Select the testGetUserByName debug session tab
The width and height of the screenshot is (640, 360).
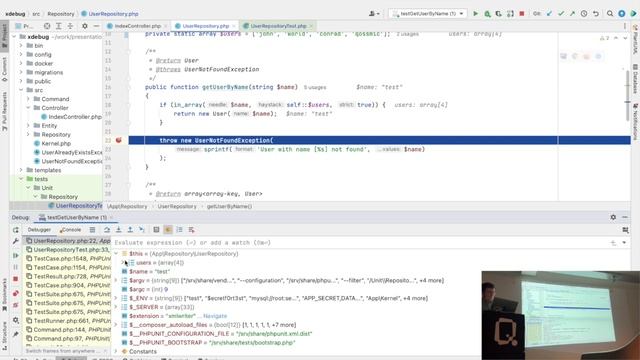tap(76, 217)
